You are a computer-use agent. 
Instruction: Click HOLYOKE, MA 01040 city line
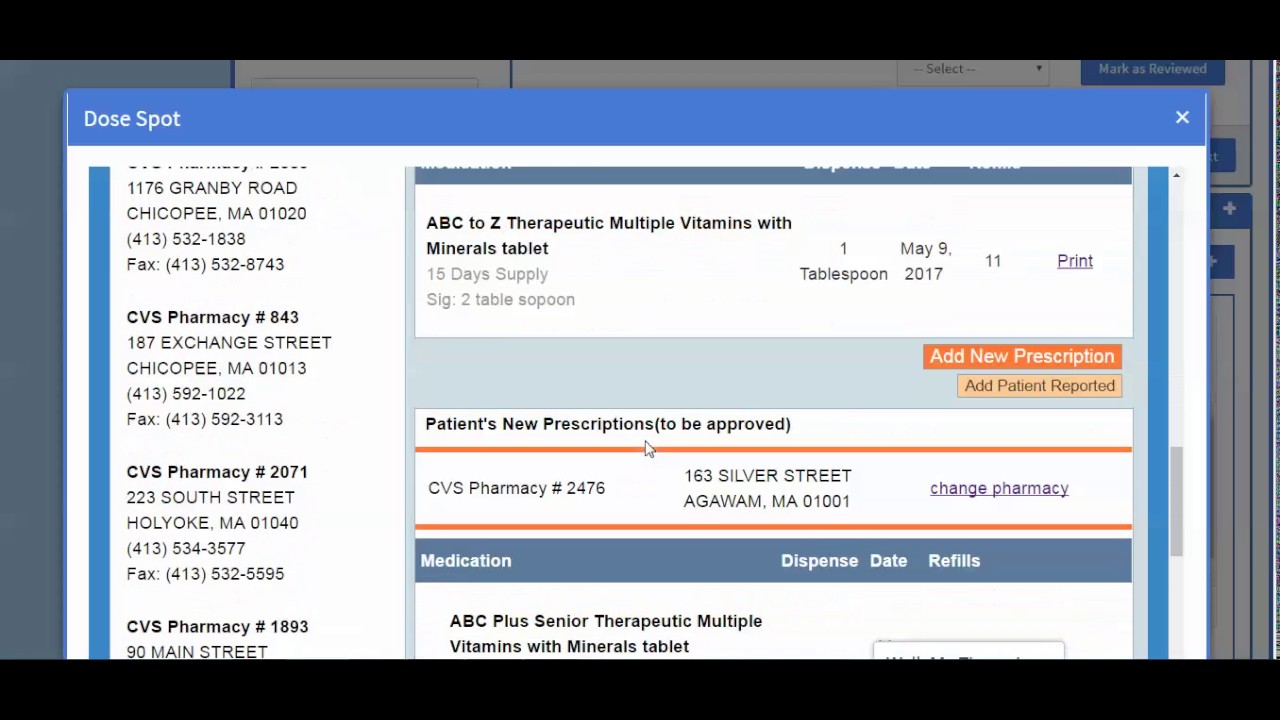pos(212,523)
